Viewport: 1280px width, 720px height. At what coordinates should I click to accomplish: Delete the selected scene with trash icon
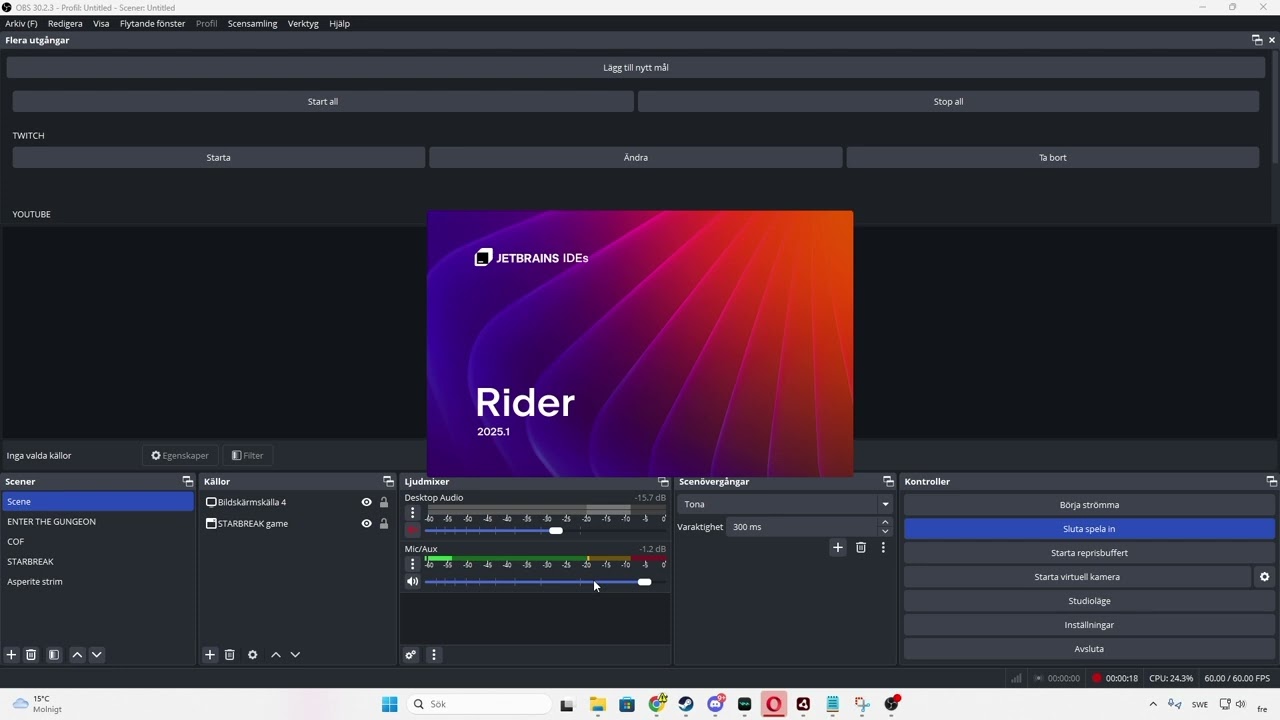pos(31,655)
